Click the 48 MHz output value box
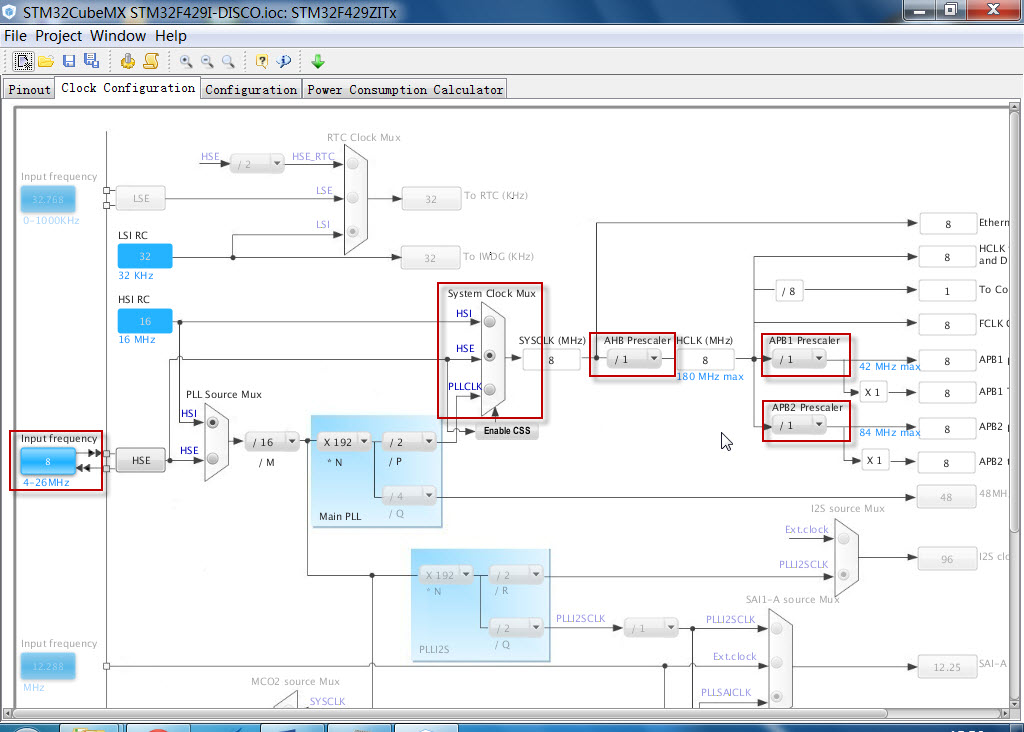This screenshot has height=732, width=1024. coord(946,497)
